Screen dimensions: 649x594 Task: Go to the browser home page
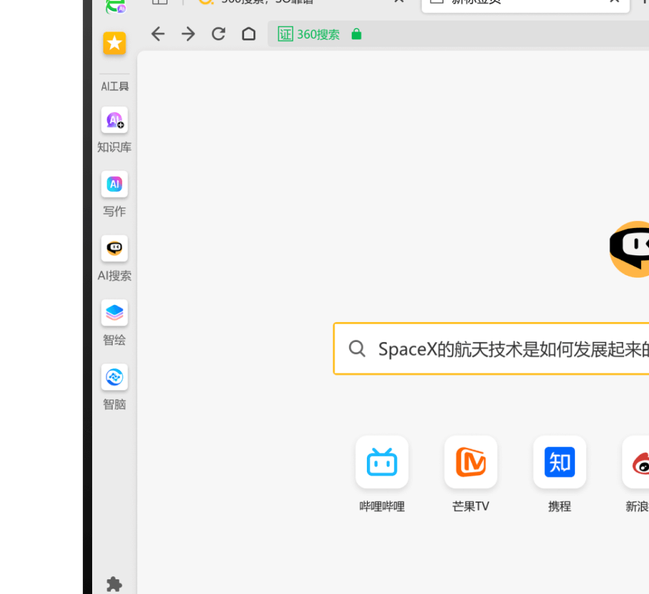click(248, 34)
